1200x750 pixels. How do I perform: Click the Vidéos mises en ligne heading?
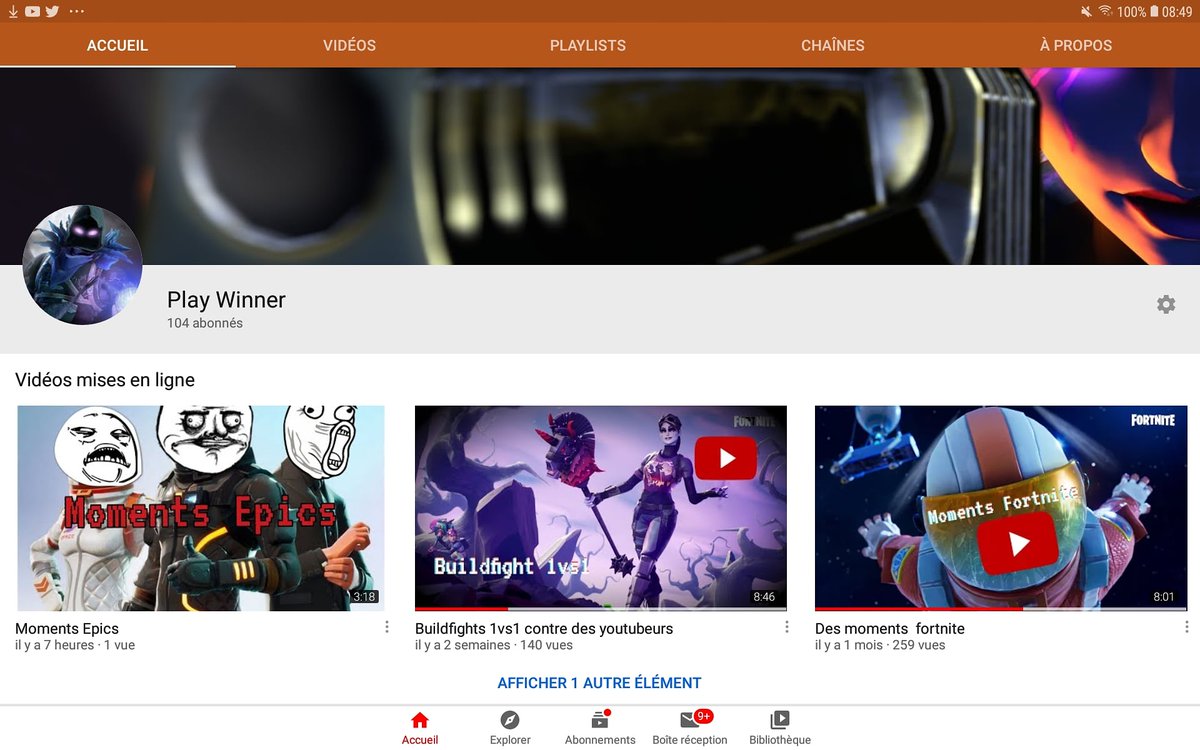[105, 380]
